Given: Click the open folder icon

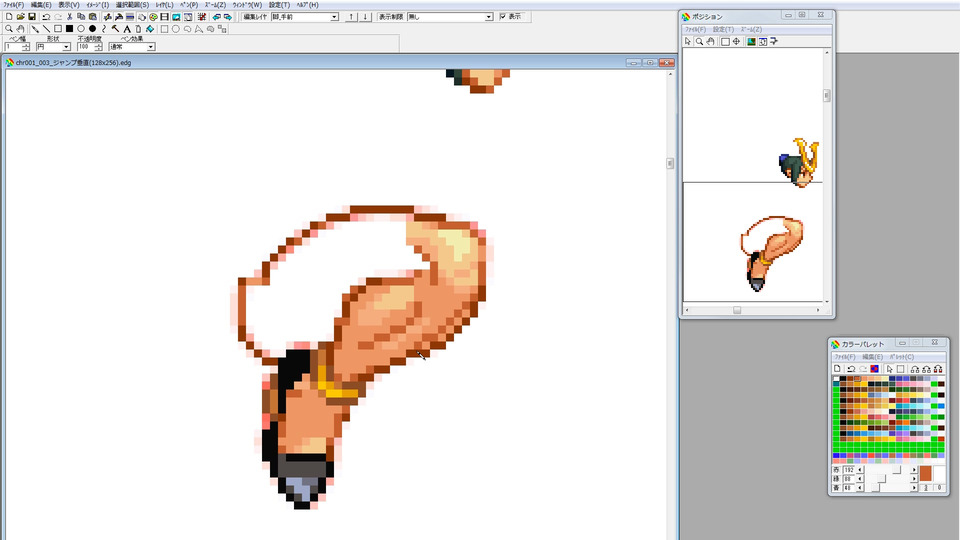Looking at the screenshot, I should [x=20, y=17].
